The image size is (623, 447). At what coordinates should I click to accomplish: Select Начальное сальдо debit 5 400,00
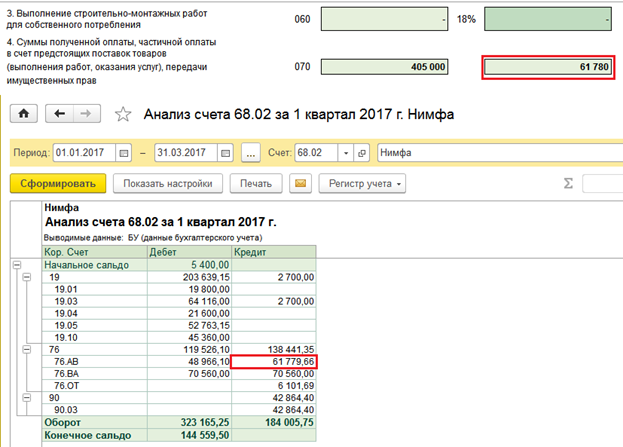coord(189,265)
